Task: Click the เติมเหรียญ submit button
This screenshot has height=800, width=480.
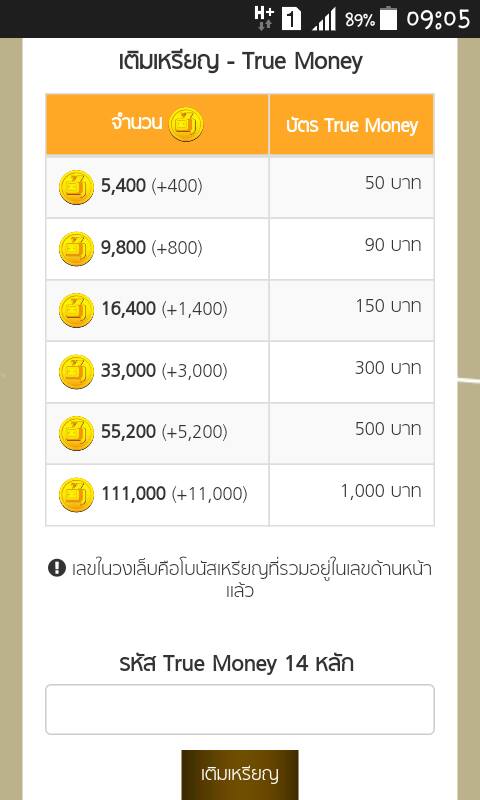Action: [x=240, y=774]
